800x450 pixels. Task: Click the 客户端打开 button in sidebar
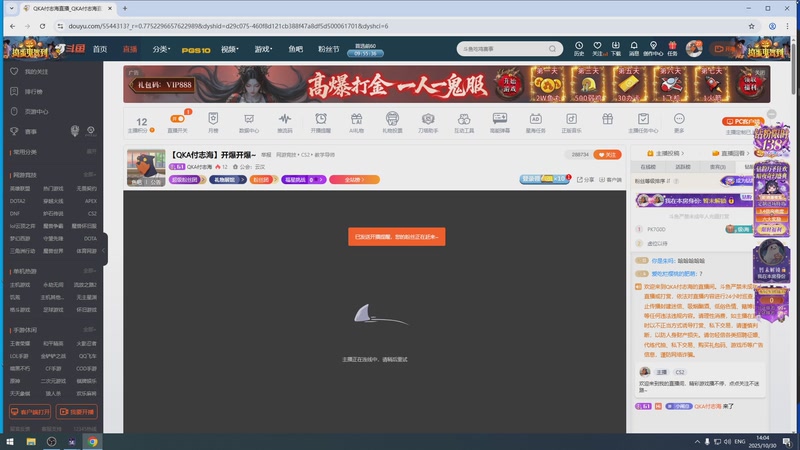[30, 412]
